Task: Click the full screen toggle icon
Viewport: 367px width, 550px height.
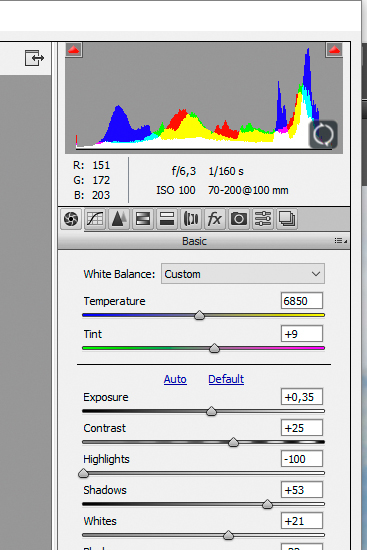Action: pyautogui.click(x=34, y=58)
